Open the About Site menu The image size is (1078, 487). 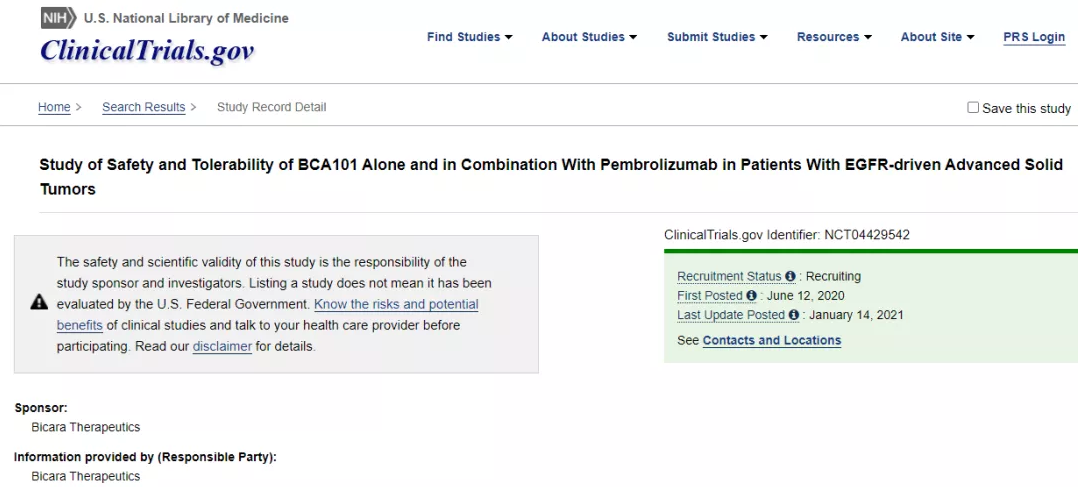(x=937, y=37)
